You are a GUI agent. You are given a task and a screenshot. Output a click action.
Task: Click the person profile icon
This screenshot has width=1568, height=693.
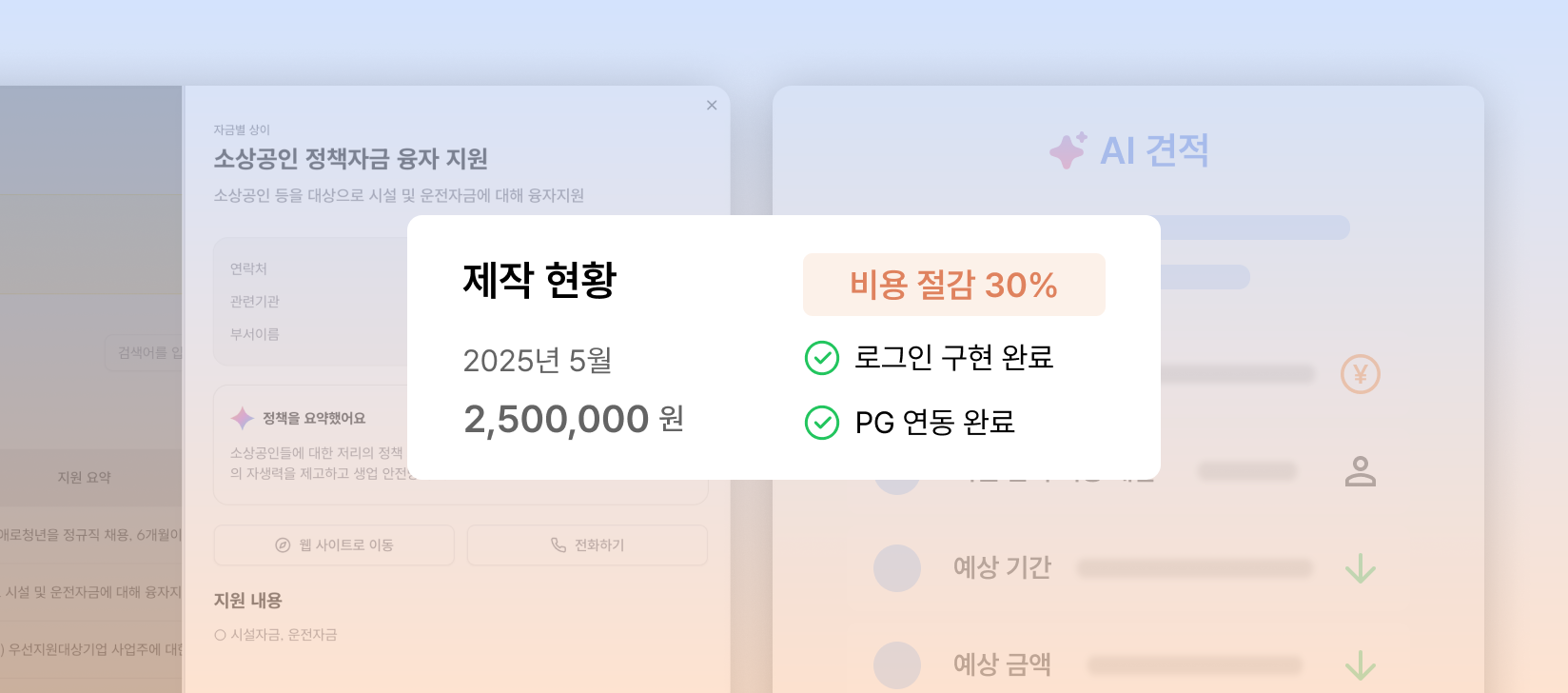[x=1361, y=471]
